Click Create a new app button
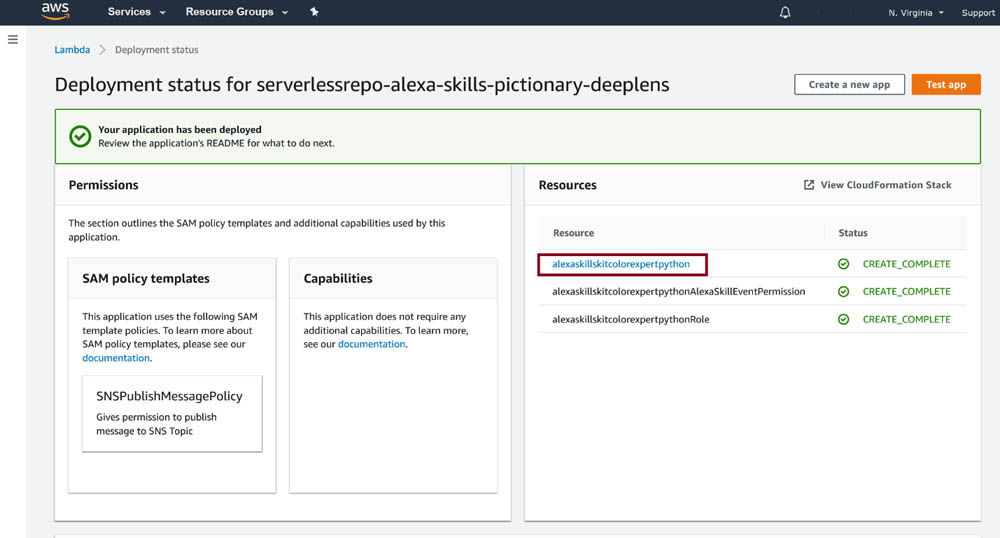1000x538 pixels. [849, 84]
